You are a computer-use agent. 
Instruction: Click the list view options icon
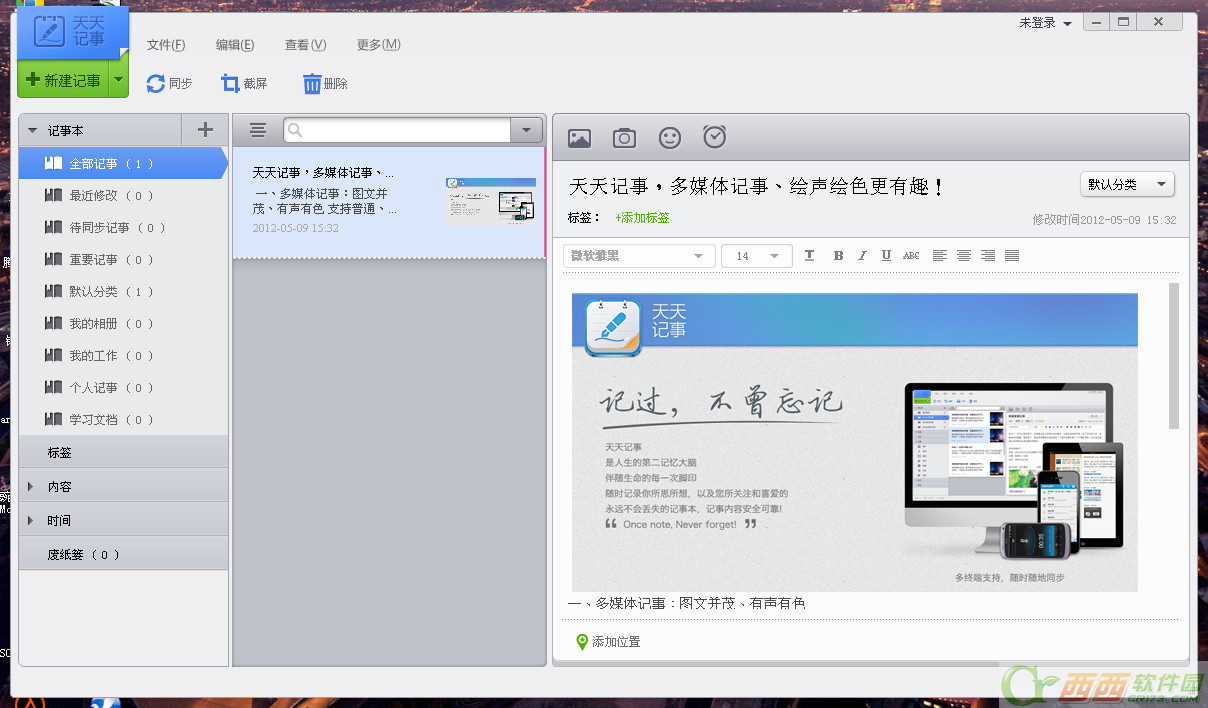click(x=258, y=130)
